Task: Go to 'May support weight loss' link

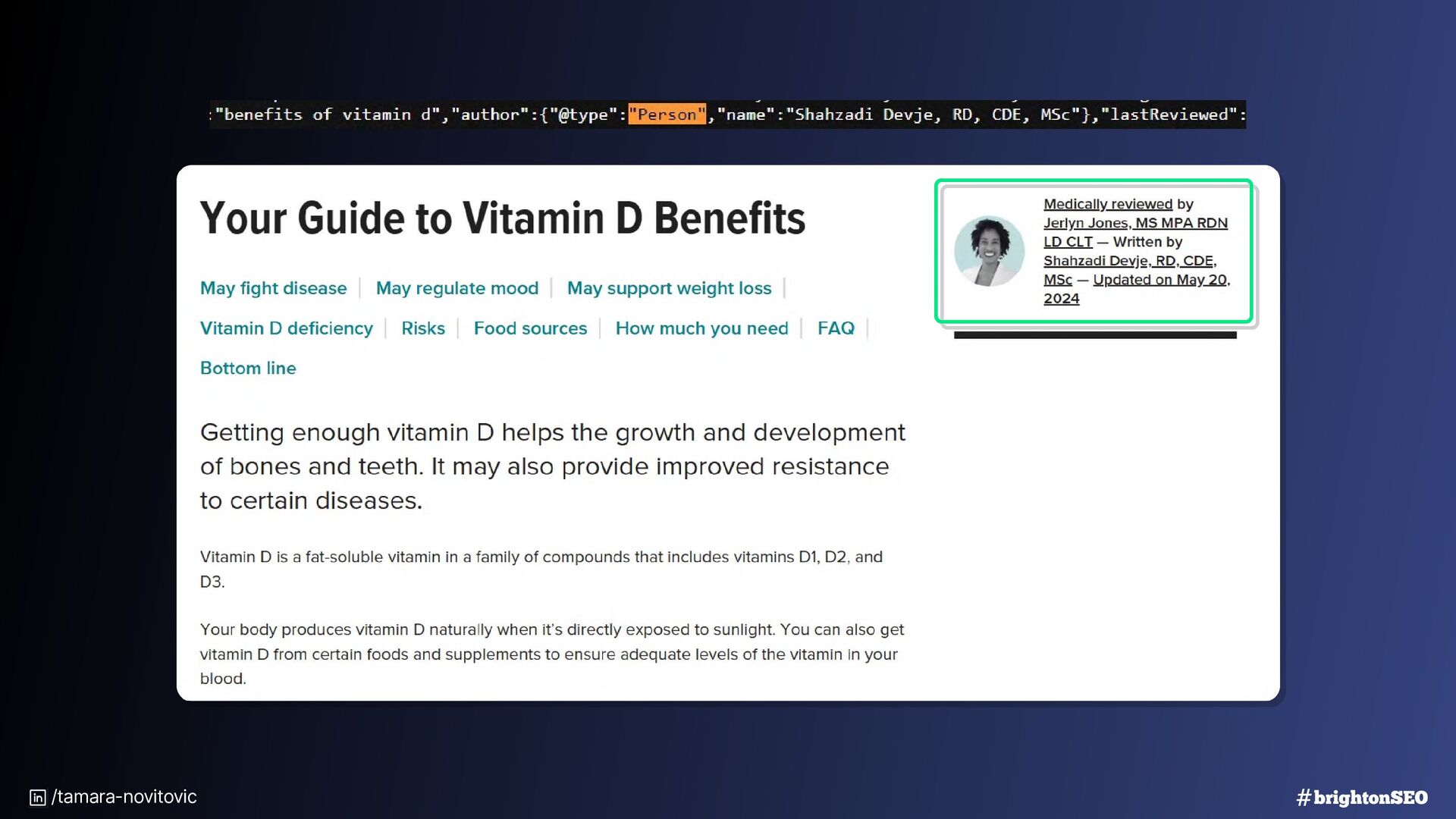Action: [669, 288]
